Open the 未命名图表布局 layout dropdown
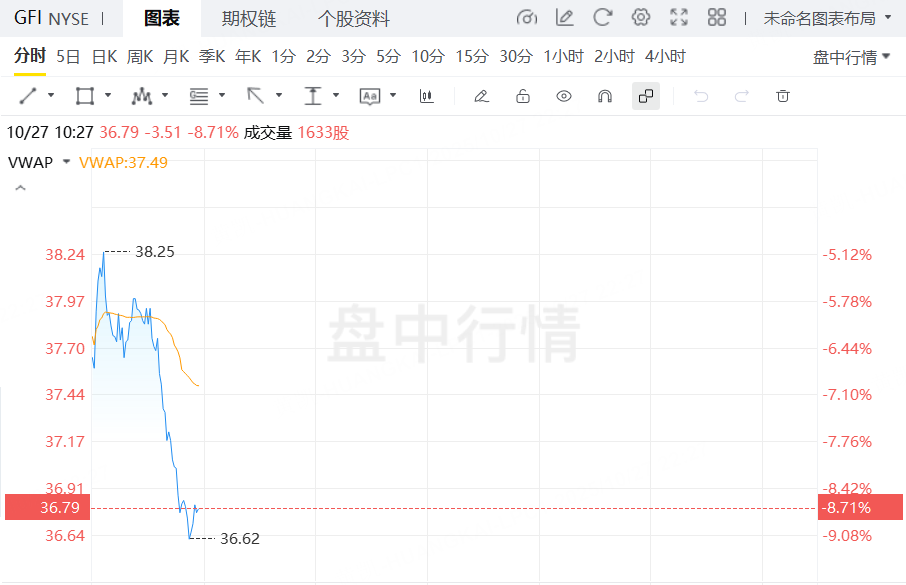 tap(827, 18)
